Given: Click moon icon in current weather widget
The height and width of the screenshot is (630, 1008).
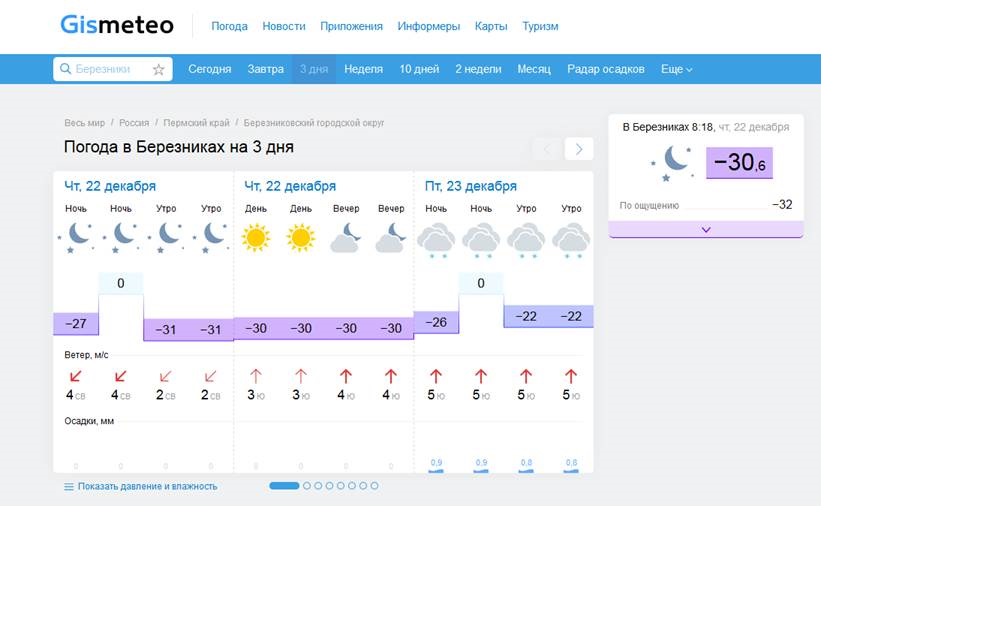Looking at the screenshot, I should 676,161.
